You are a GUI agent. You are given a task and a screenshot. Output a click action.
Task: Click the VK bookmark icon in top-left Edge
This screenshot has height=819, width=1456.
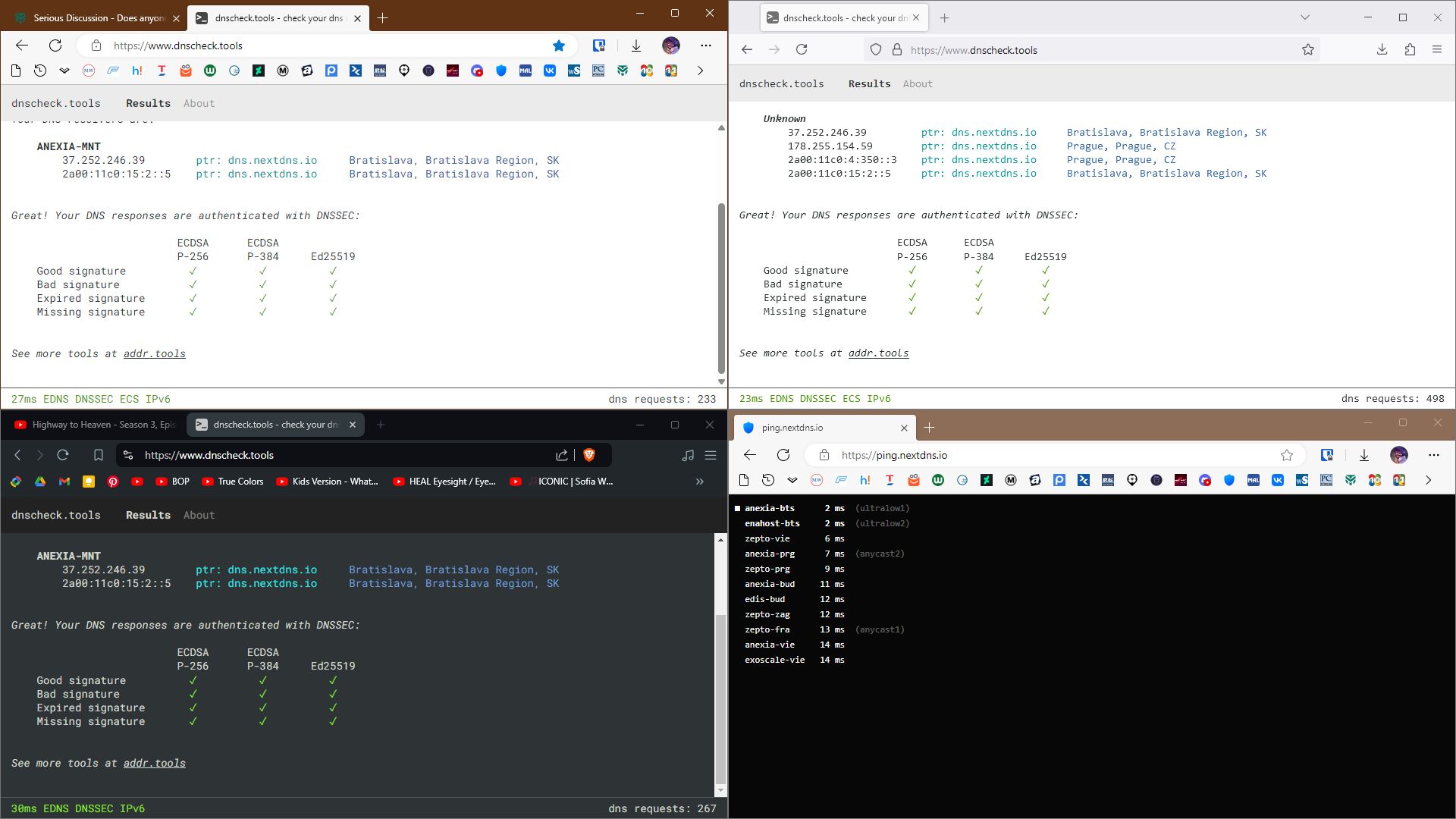click(550, 71)
